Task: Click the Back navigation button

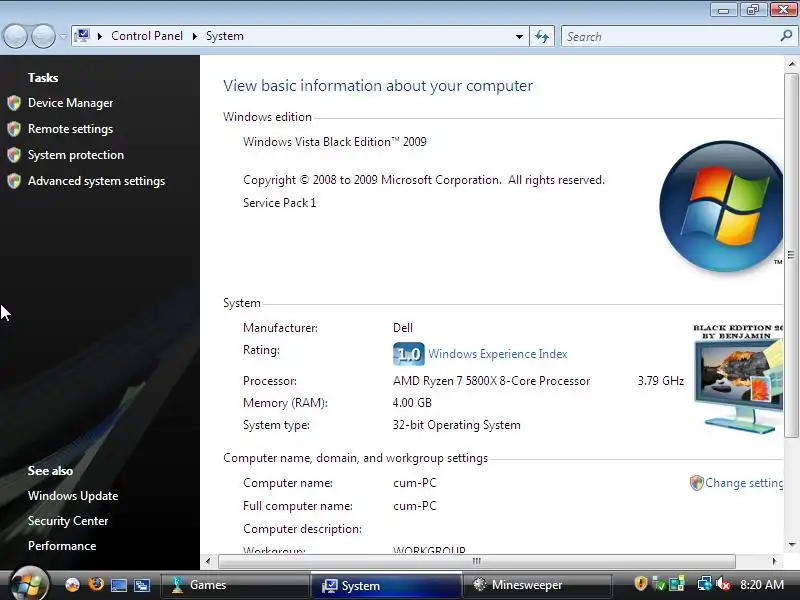Action: (15, 37)
